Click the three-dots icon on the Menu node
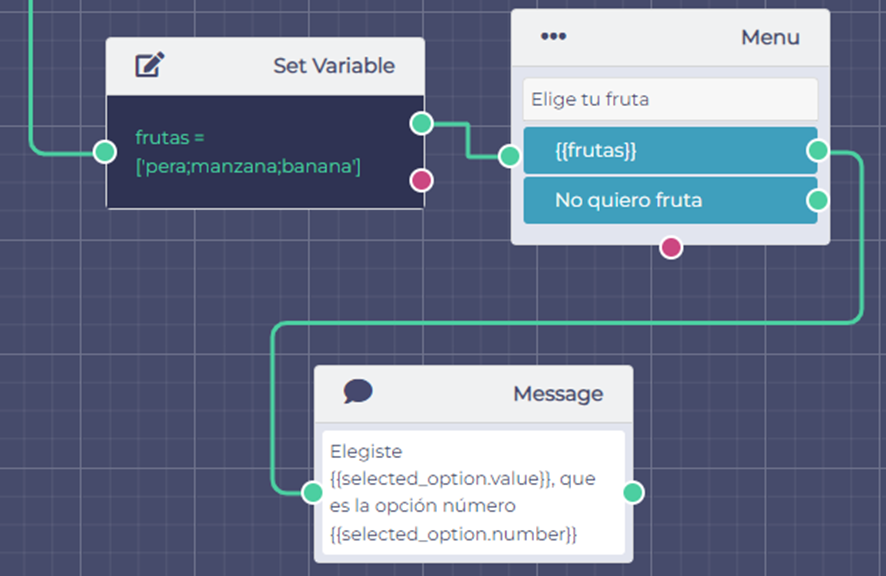The image size is (886, 576). [x=553, y=37]
